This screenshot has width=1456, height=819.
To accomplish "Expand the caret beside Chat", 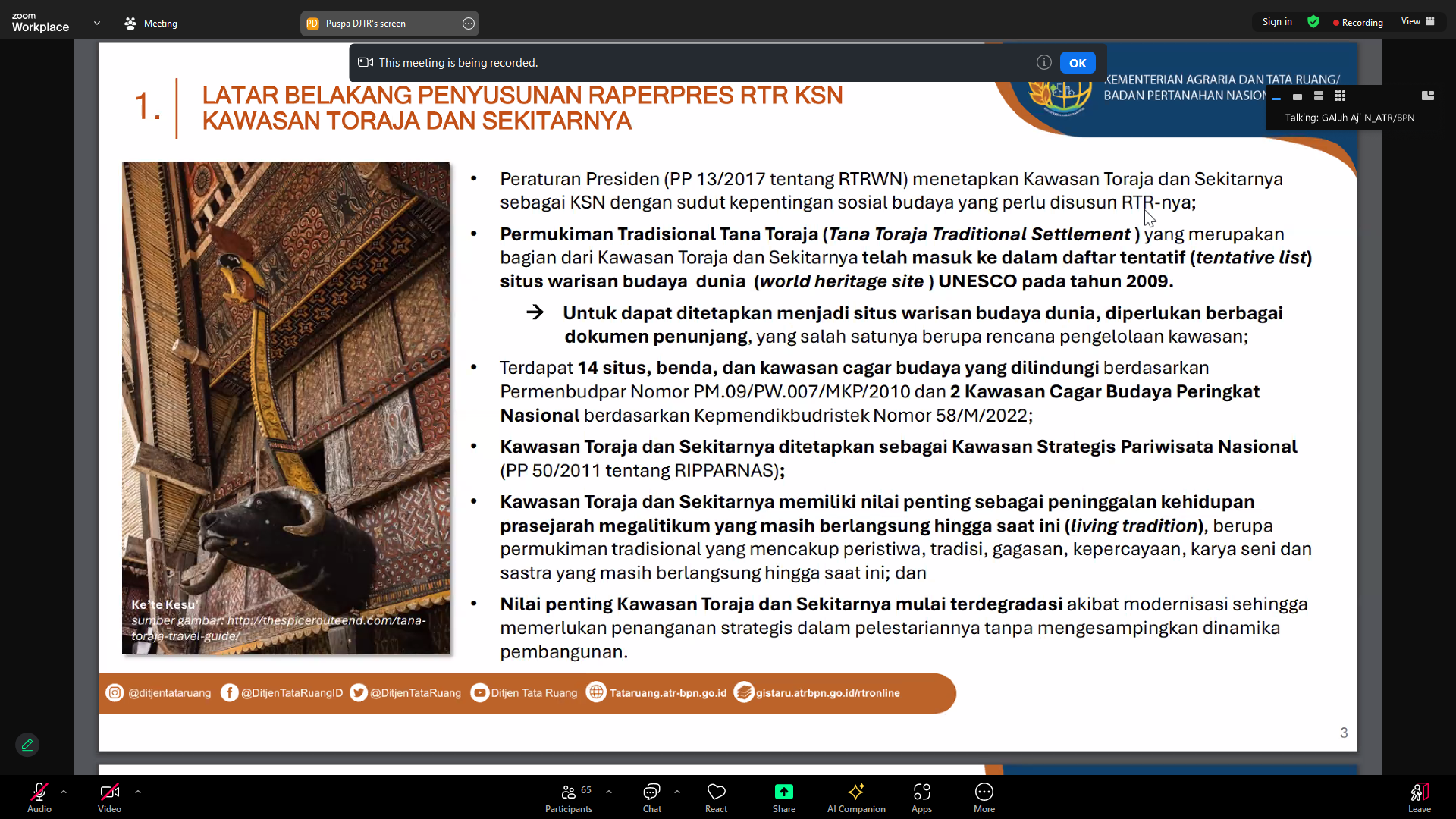I will point(677,792).
